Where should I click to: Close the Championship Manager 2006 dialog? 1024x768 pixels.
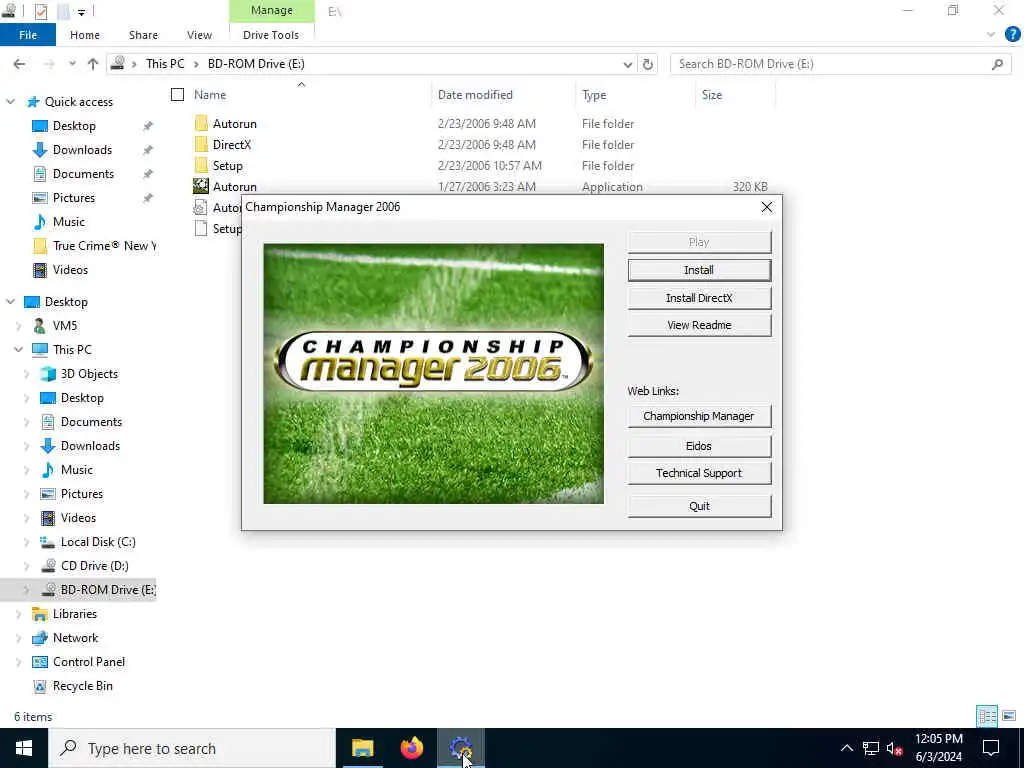[x=767, y=207]
